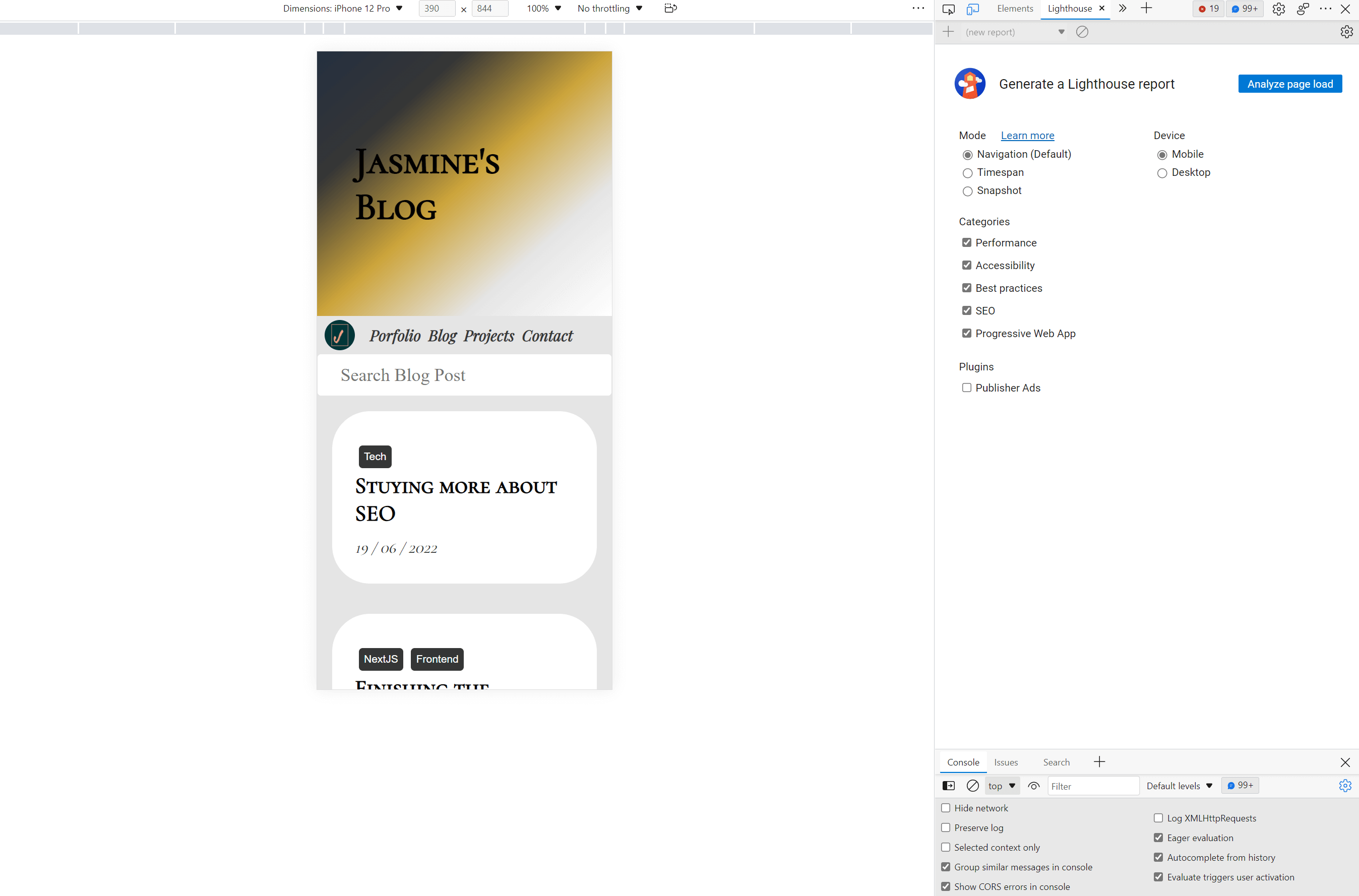Image resolution: width=1359 pixels, height=896 pixels.
Task: Click the more tabs chevron icon
Action: (1123, 9)
